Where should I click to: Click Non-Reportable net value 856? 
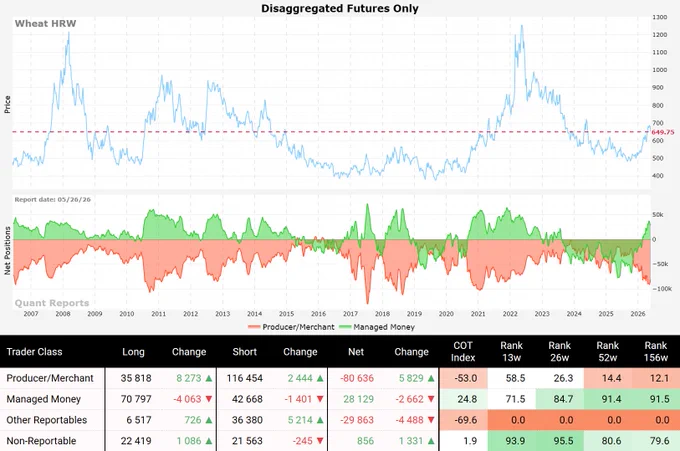point(366,441)
